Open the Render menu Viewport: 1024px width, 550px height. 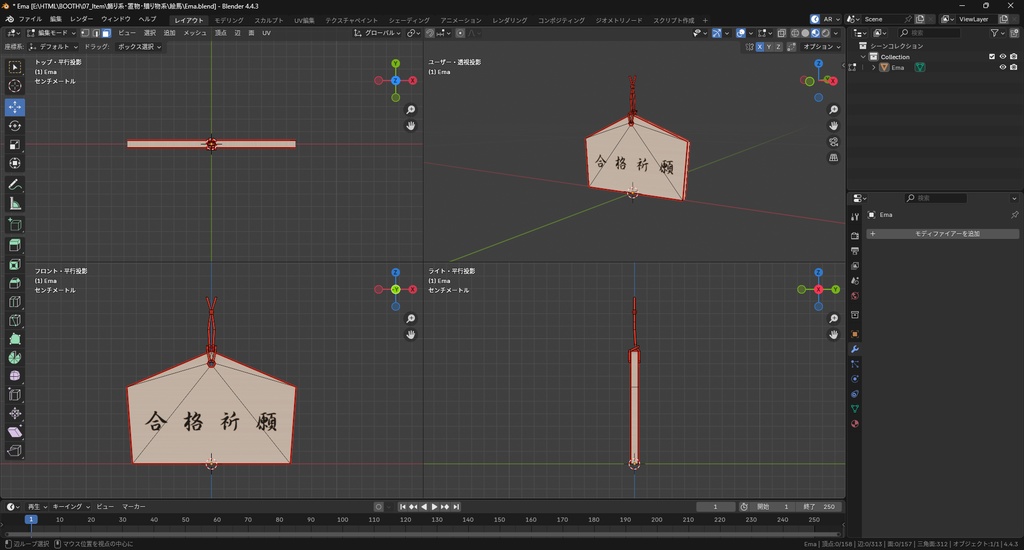tap(82, 20)
